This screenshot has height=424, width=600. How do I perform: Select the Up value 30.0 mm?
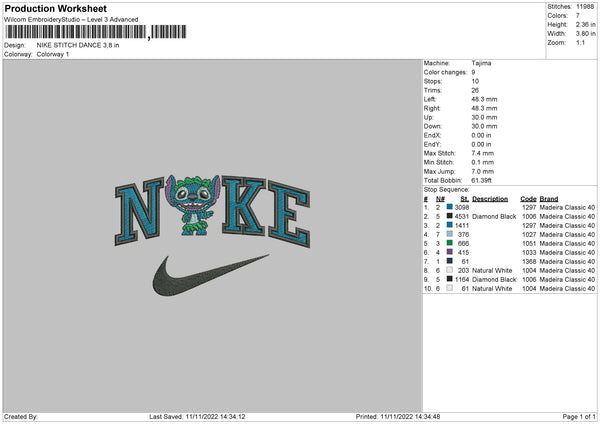[x=484, y=117]
